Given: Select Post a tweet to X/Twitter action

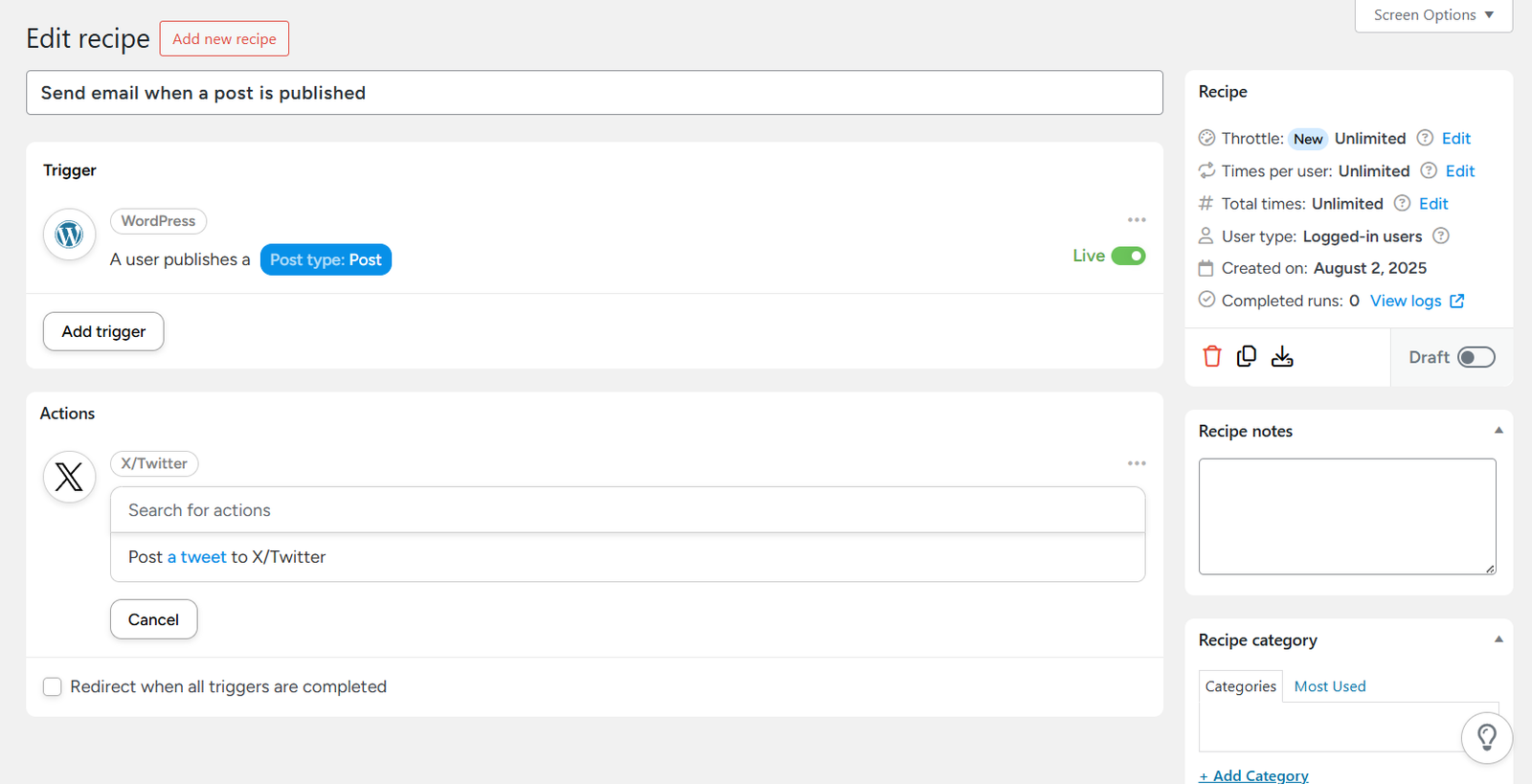Looking at the screenshot, I should [x=227, y=557].
